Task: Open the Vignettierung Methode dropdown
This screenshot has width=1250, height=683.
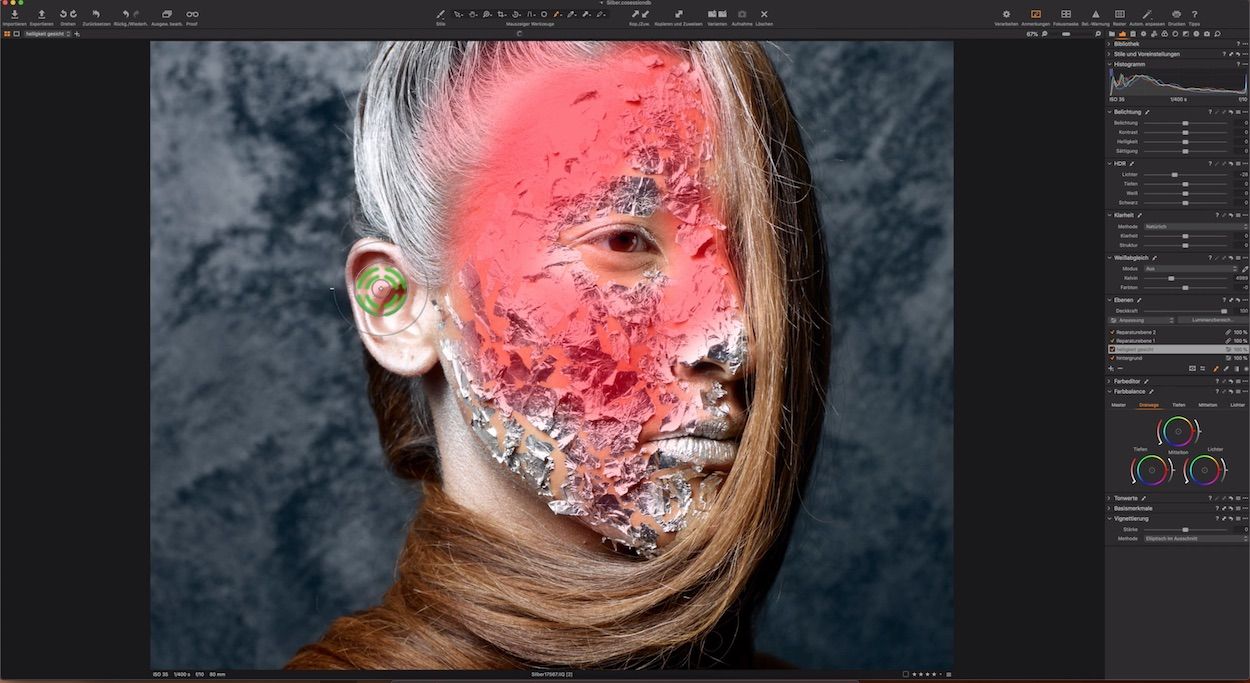Action: coord(1196,539)
